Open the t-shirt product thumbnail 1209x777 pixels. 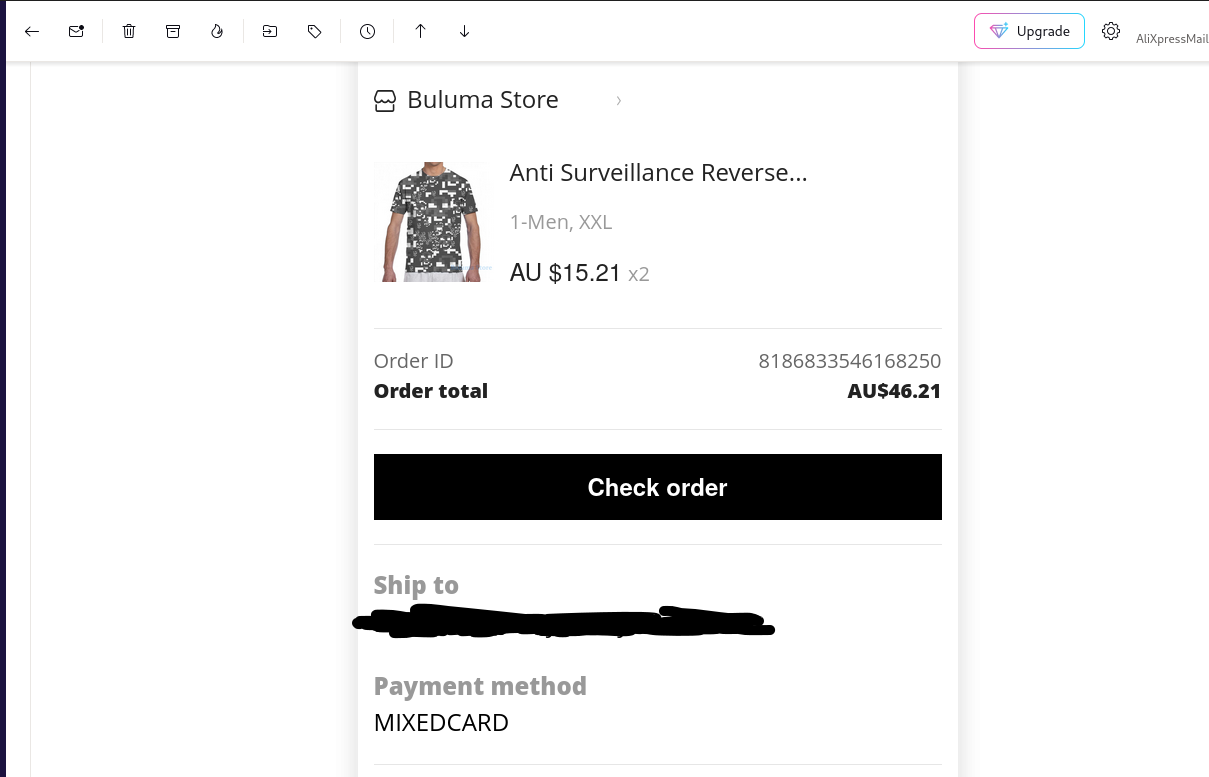(x=433, y=222)
